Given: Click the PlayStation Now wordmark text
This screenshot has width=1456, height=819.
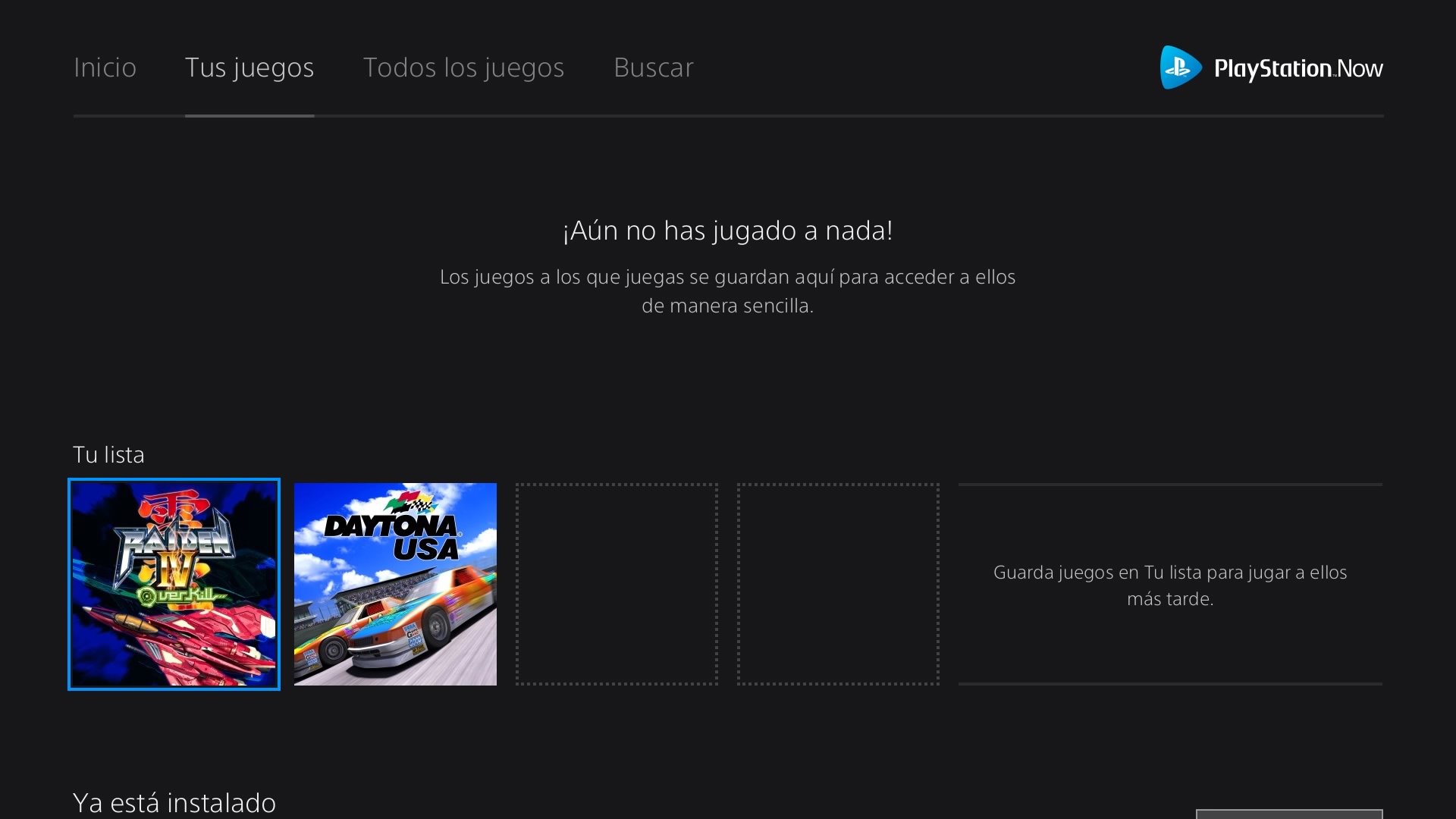Looking at the screenshot, I should coord(1298,69).
